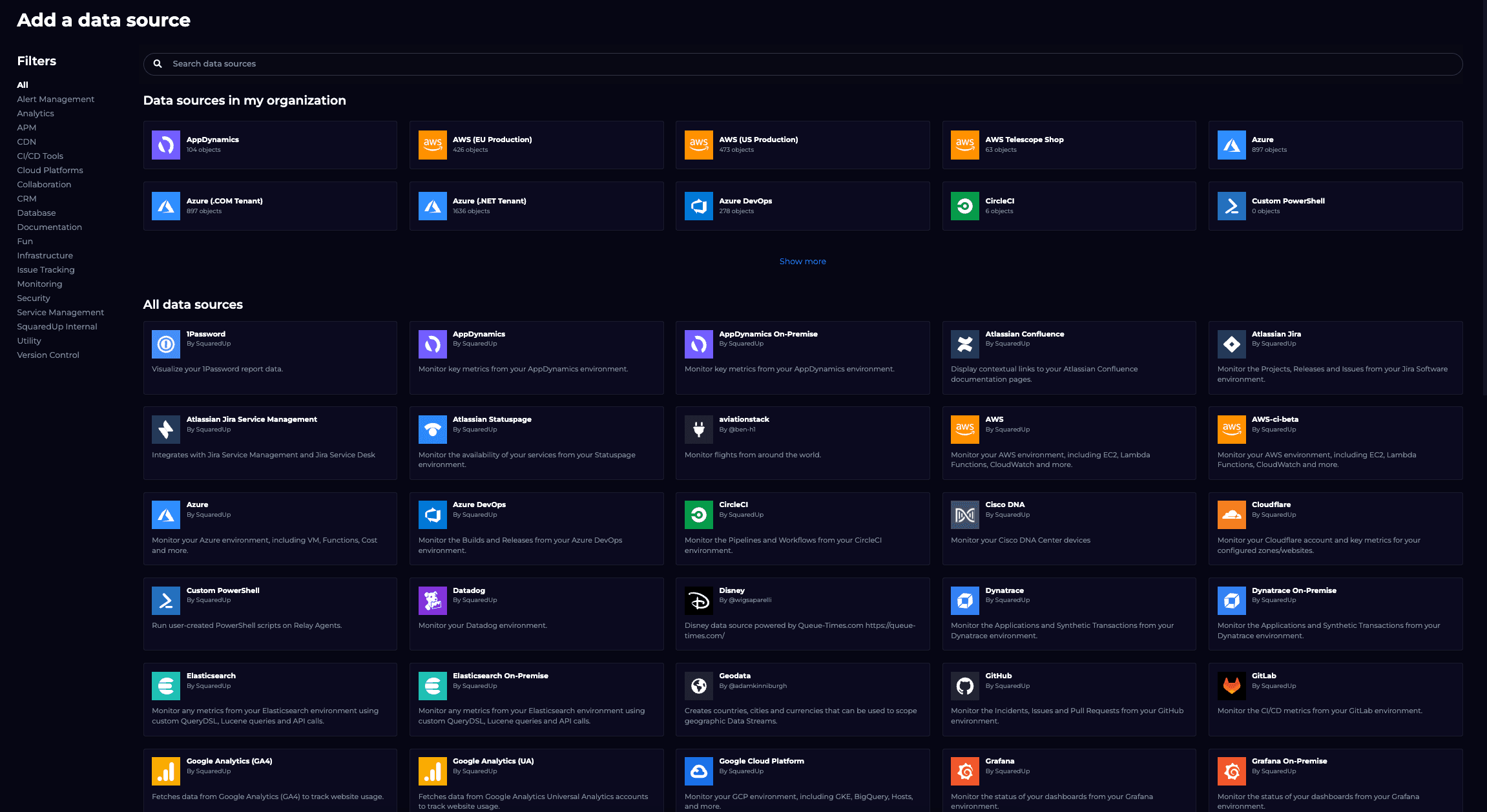1487x812 pixels.
Task: Filter by Database category
Action: point(36,213)
